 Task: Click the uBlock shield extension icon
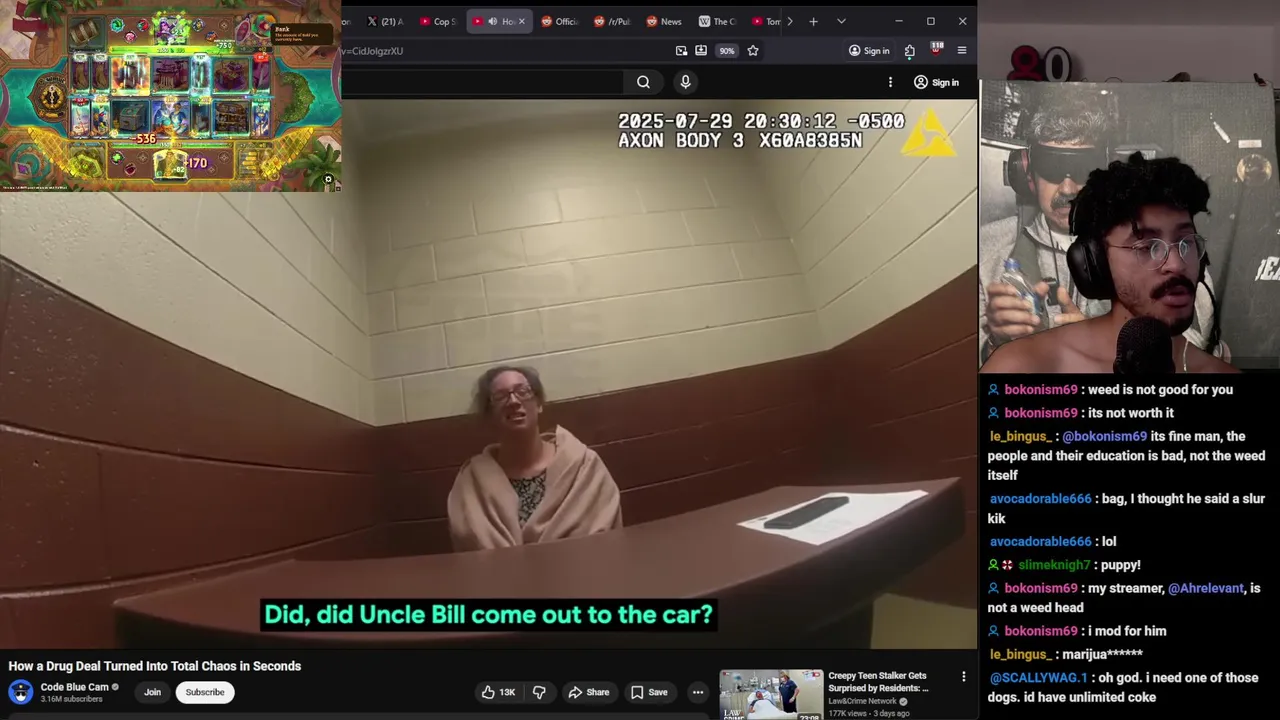coord(936,50)
